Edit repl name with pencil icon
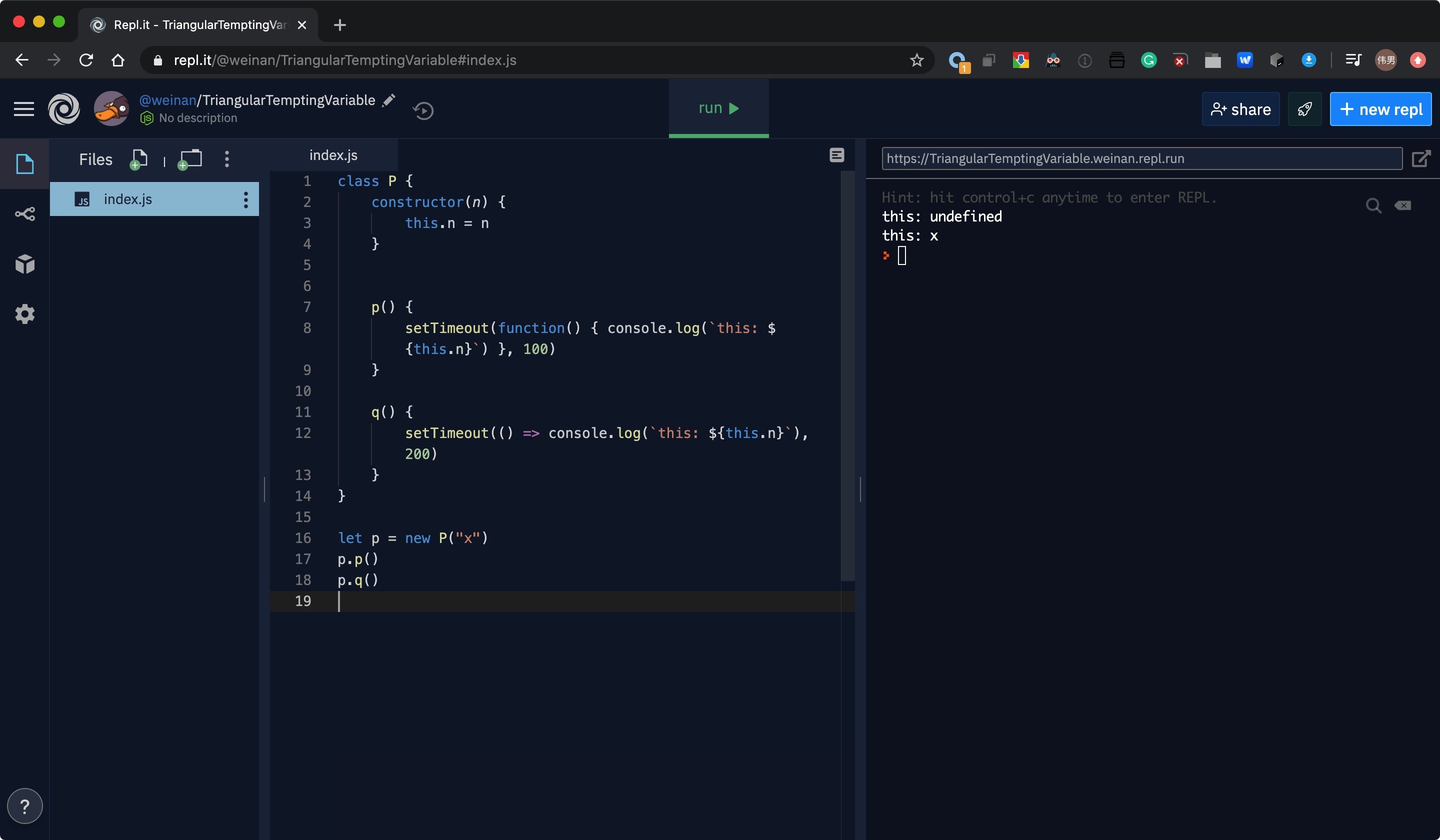Viewport: 1440px width, 840px height. coord(389,100)
